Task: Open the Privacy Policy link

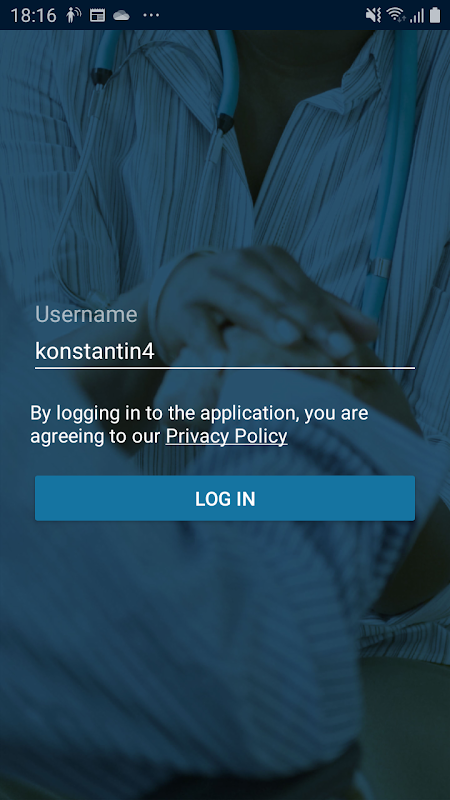Action: [227, 436]
